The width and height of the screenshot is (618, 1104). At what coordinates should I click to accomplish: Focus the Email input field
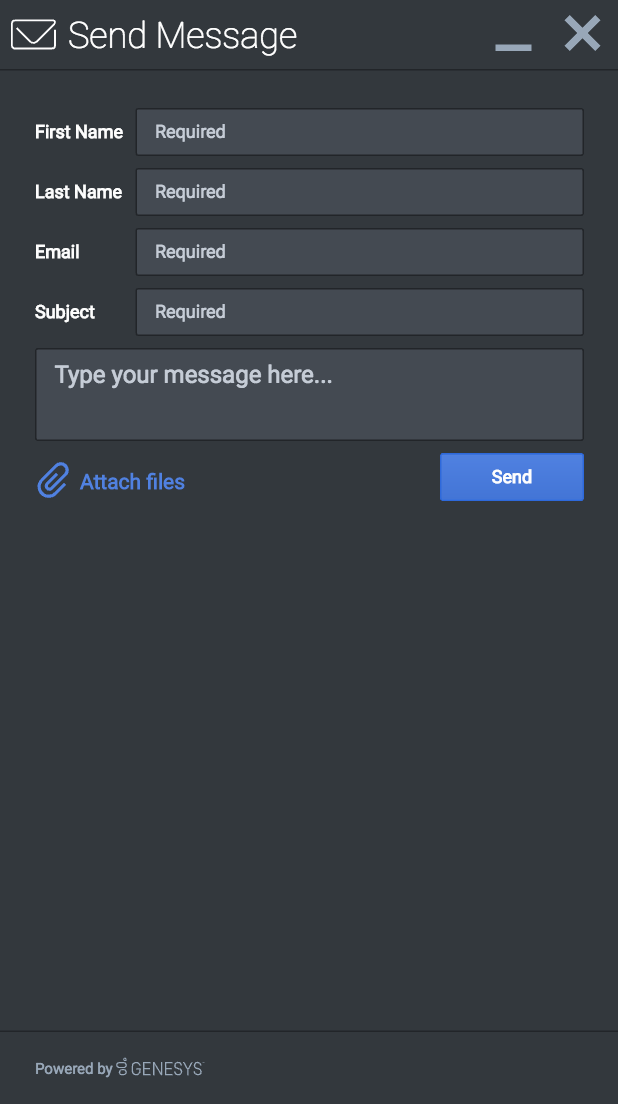tap(359, 252)
